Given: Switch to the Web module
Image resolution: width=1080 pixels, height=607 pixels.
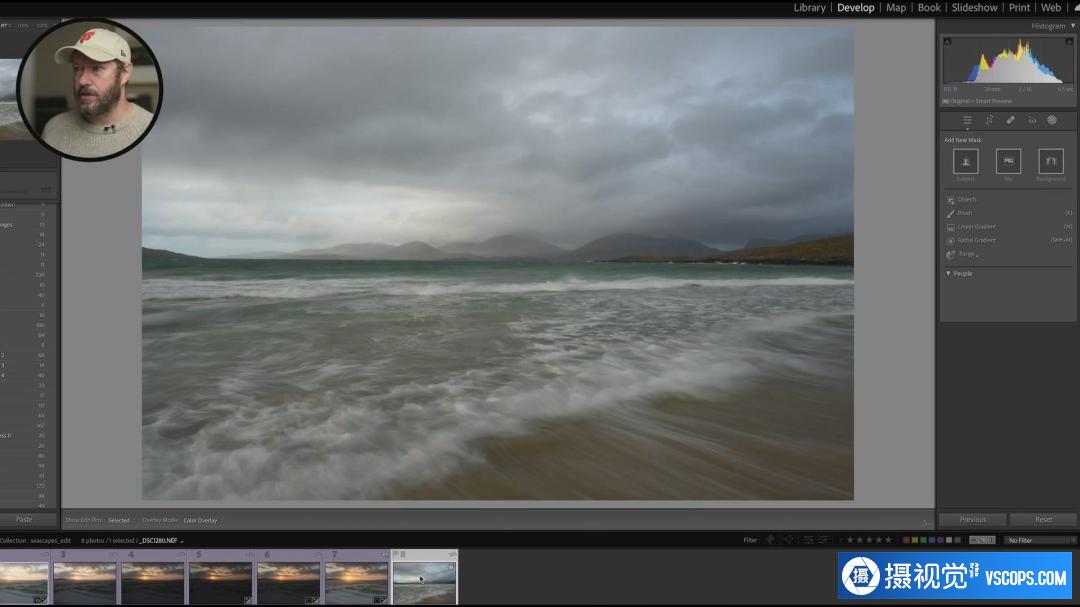Looking at the screenshot, I should tap(1051, 8).
